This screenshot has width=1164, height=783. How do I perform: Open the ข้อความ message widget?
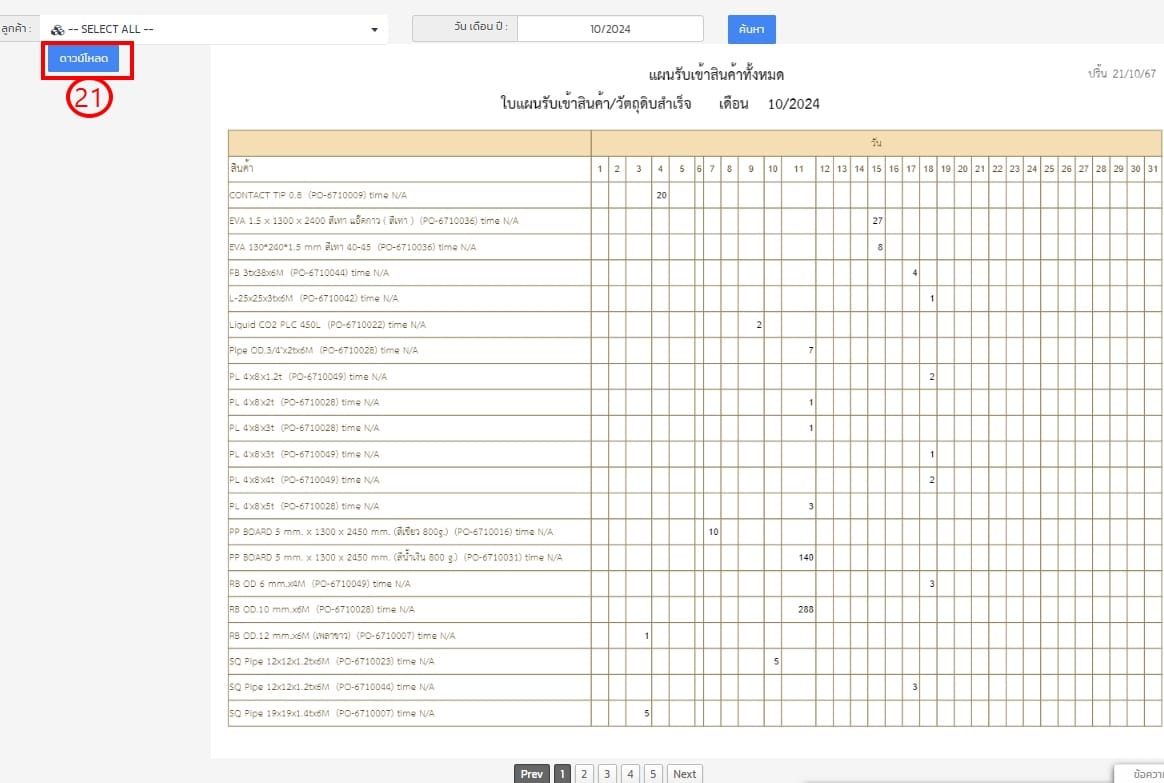click(1138, 774)
